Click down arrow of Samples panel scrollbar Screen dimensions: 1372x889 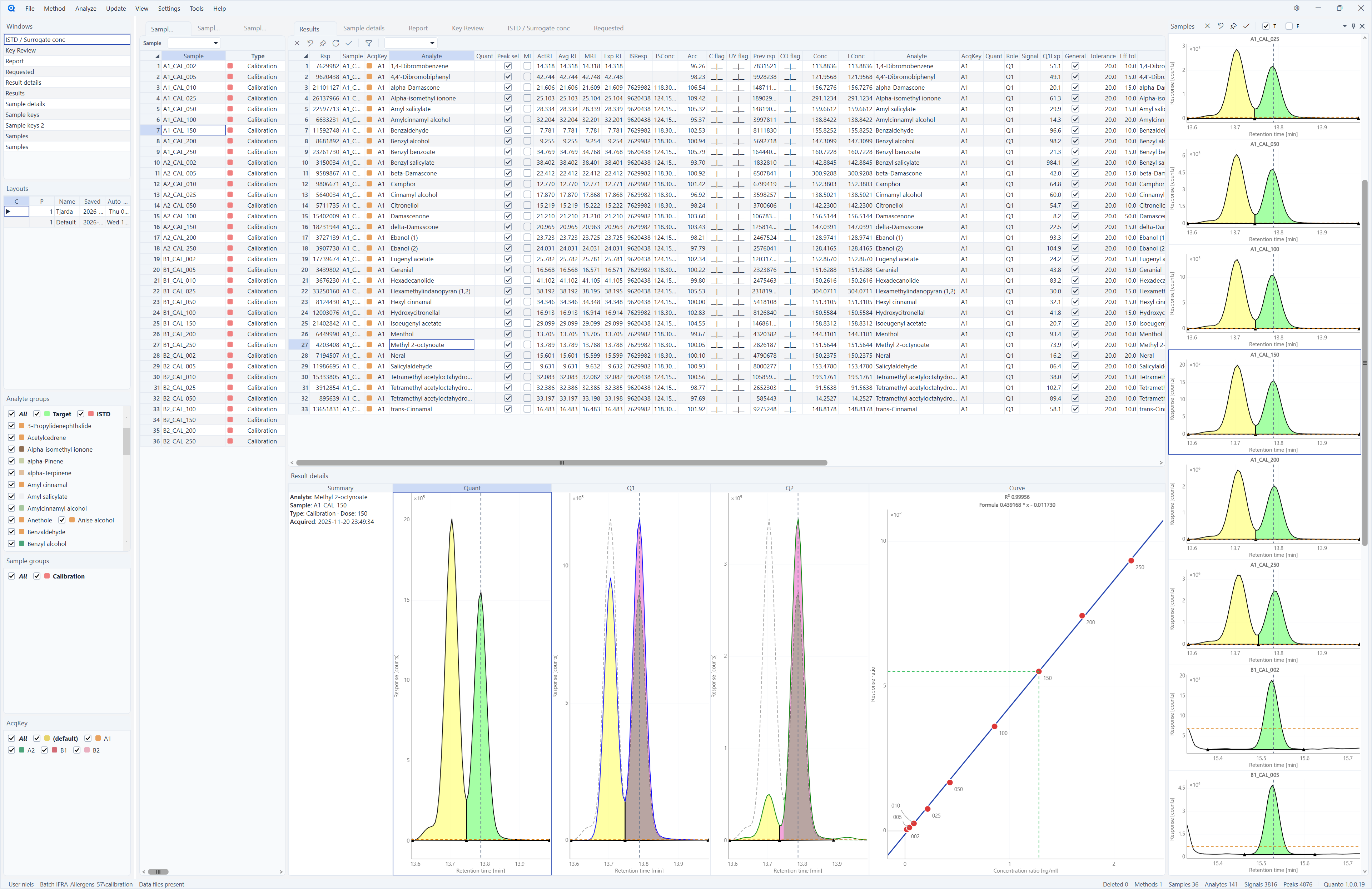(x=1364, y=871)
